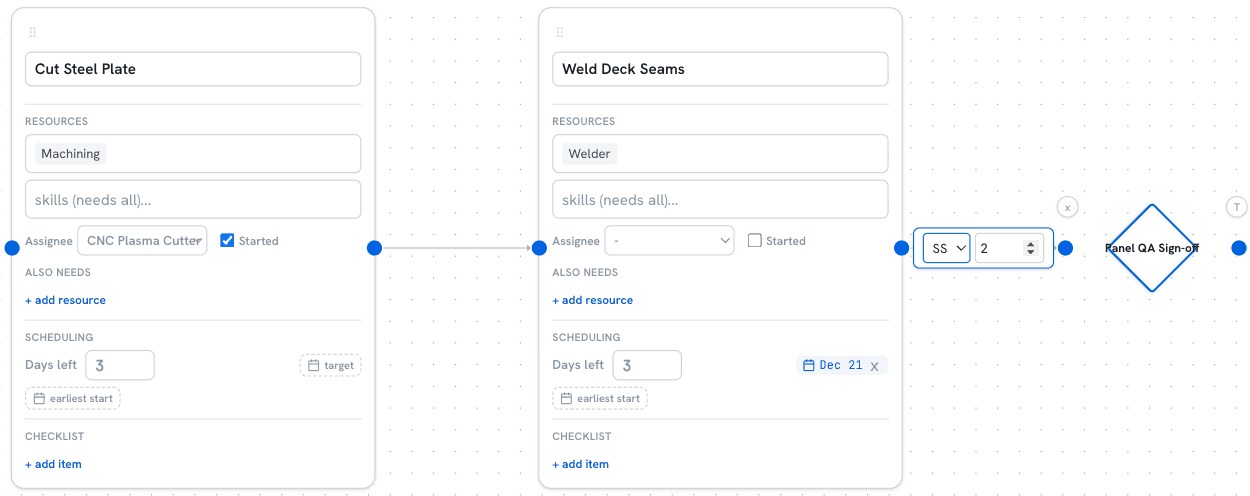Viewport: 1250px width, 496px height.
Task: Add resource to Weld Deck Seams
Action: click(x=592, y=300)
